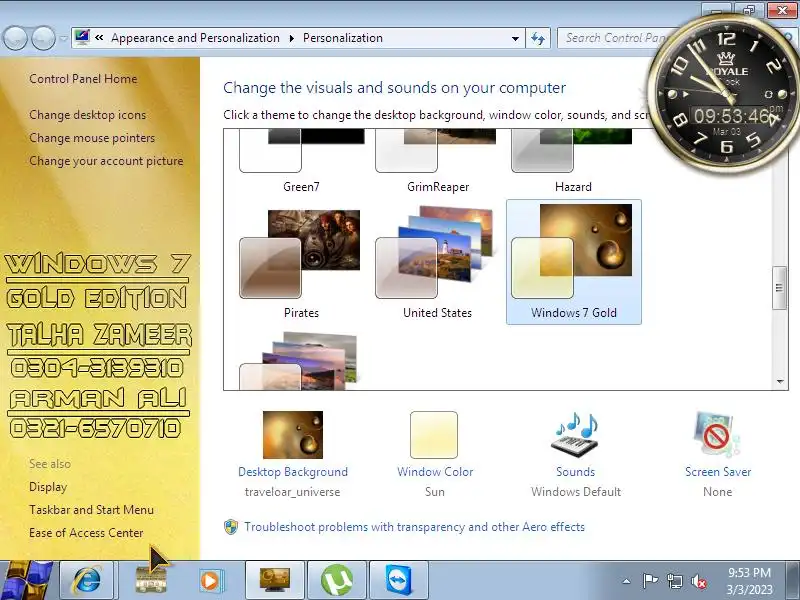Open the Start menu

pyautogui.click(x=27, y=580)
